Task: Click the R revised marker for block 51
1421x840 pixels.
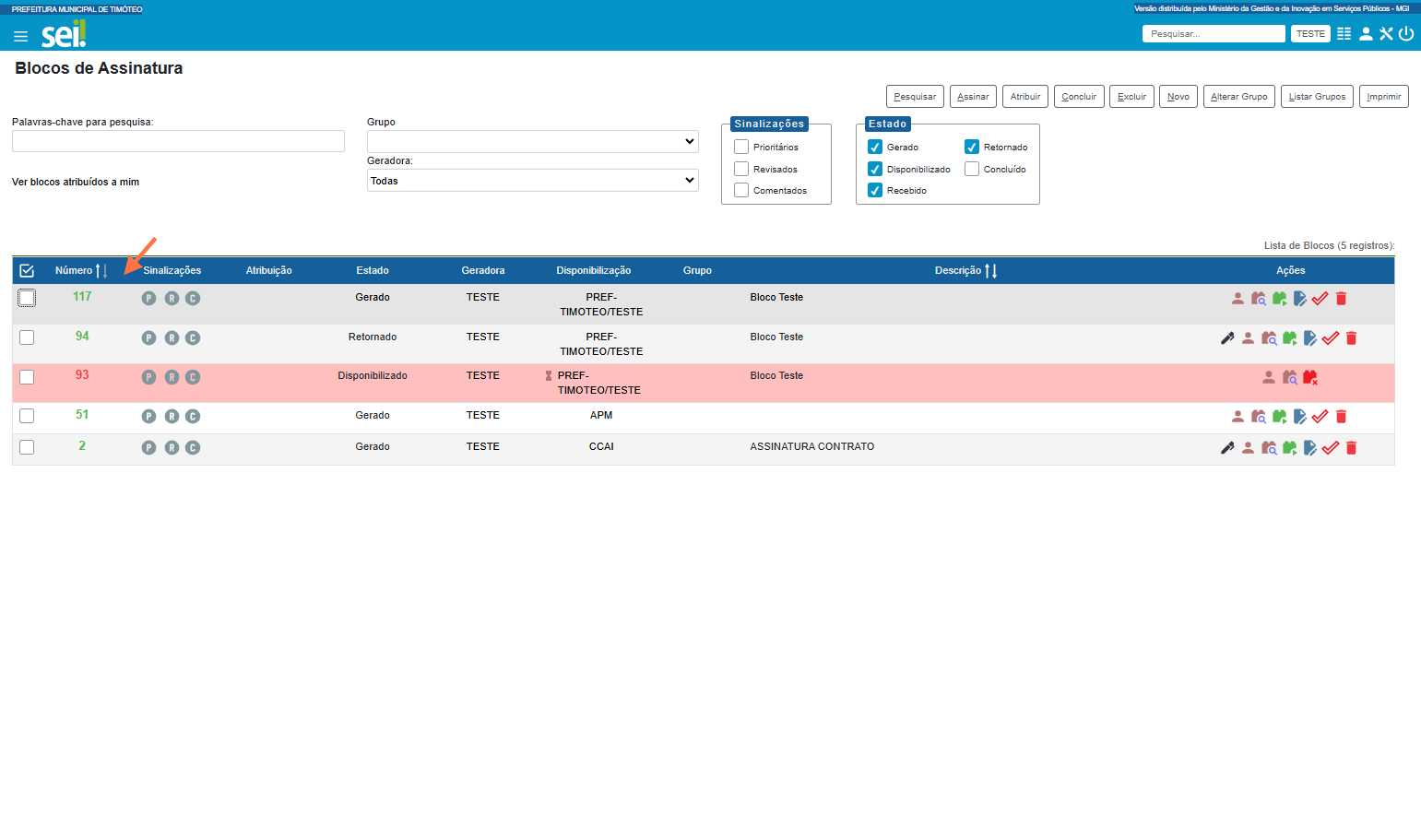Action: click(x=172, y=417)
